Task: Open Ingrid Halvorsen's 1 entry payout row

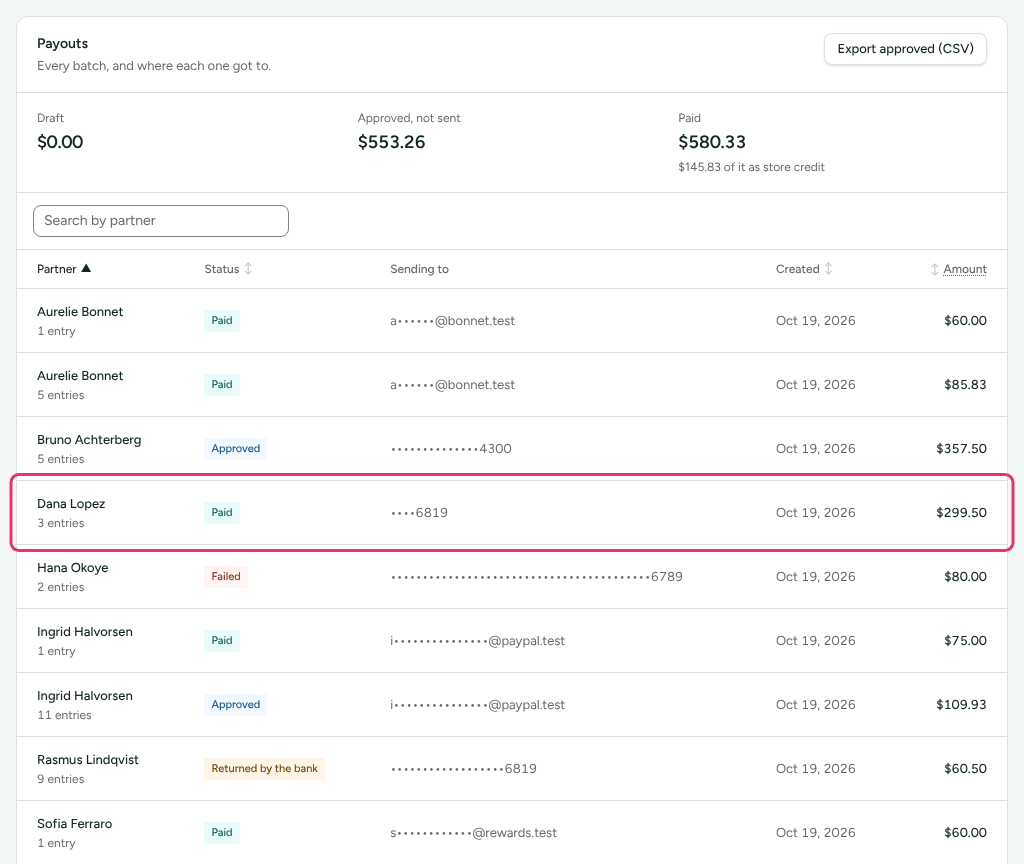Action: point(512,641)
